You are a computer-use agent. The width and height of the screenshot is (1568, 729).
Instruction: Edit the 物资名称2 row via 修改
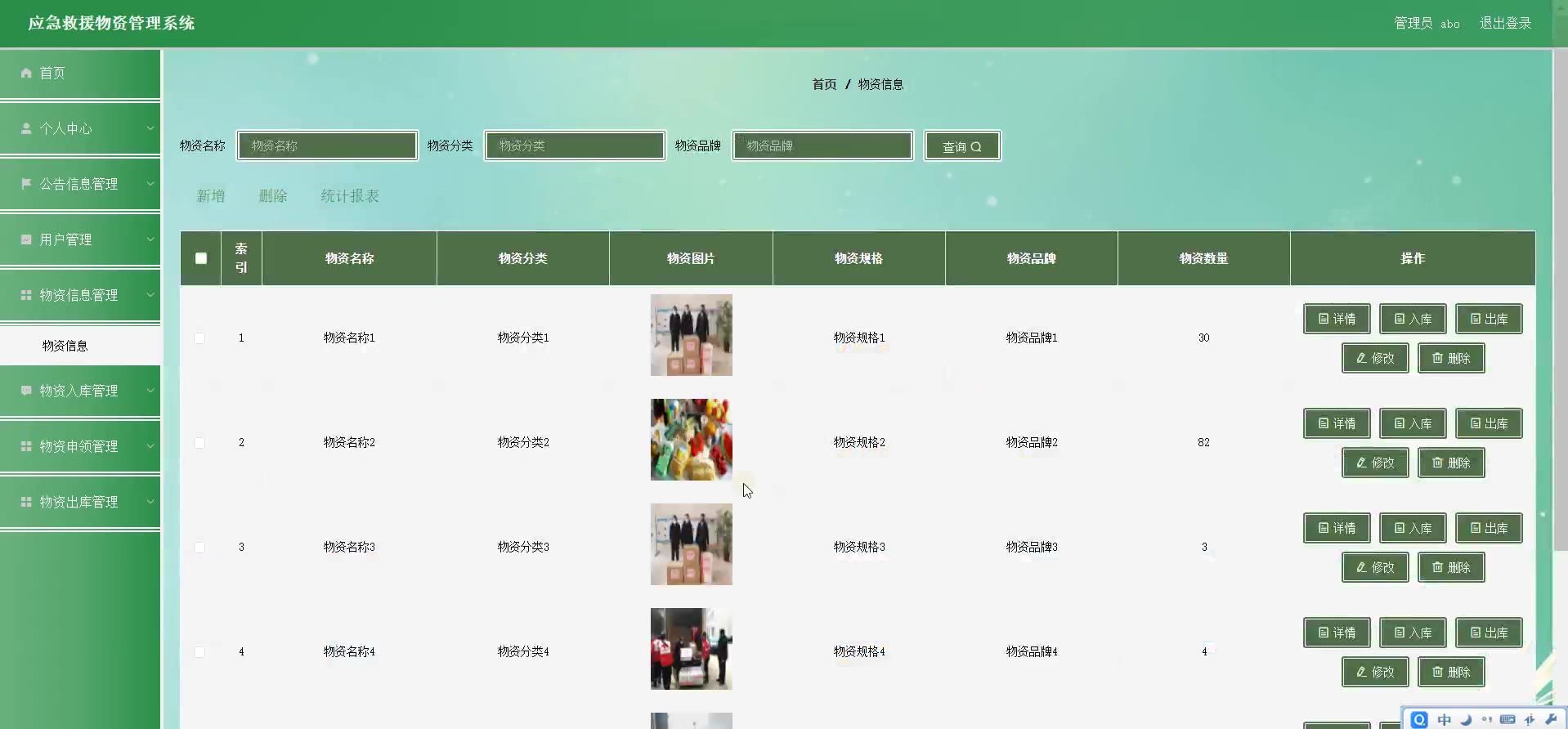[x=1375, y=463]
